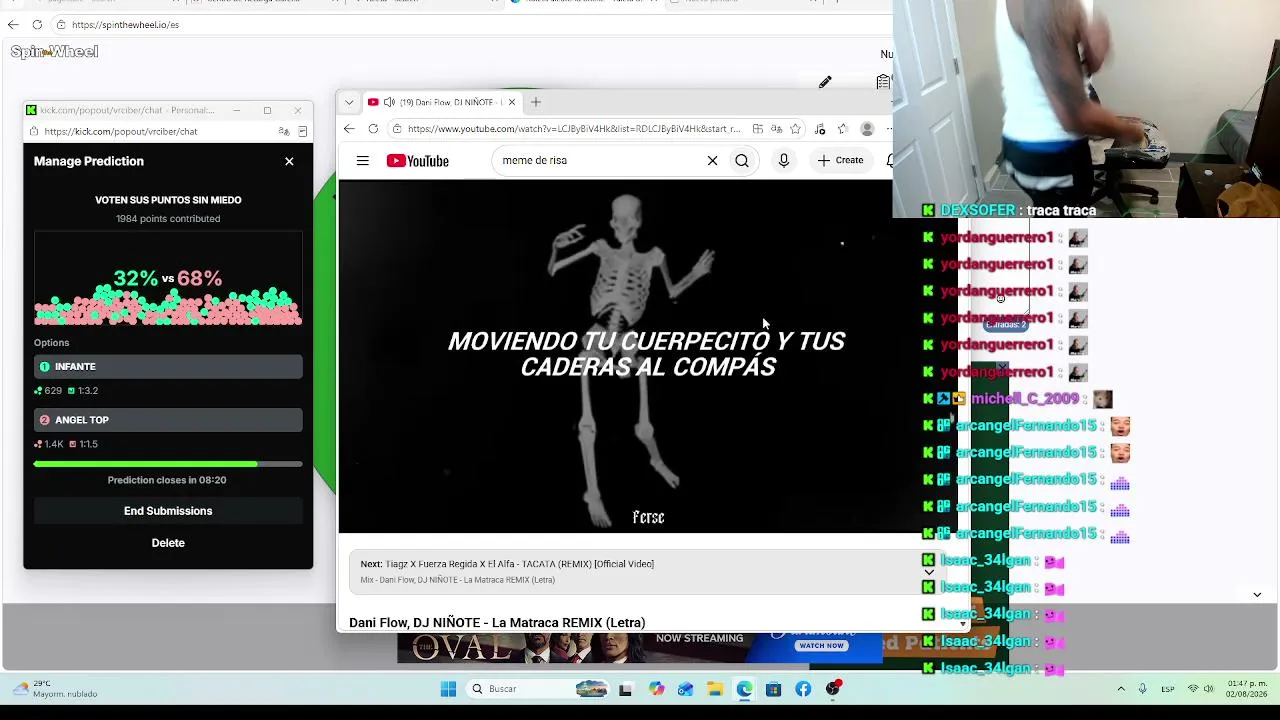The width and height of the screenshot is (1280, 720).
Task: Delete the prediction
Action: (168, 543)
